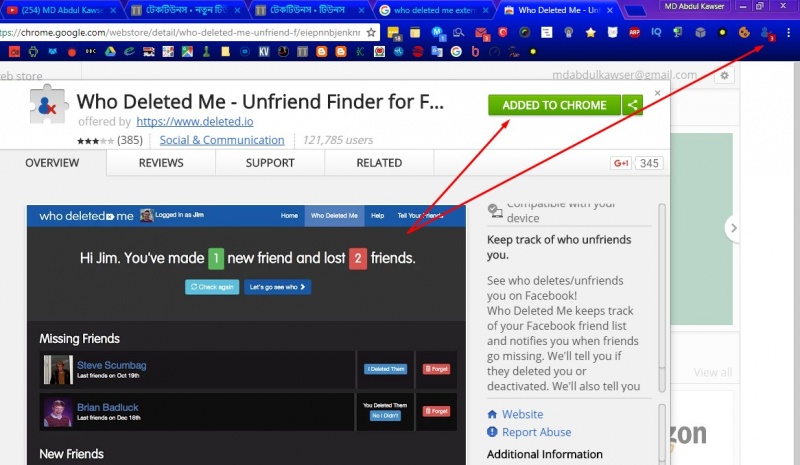Click the MD Abdul Kawser profile button

[694, 6]
